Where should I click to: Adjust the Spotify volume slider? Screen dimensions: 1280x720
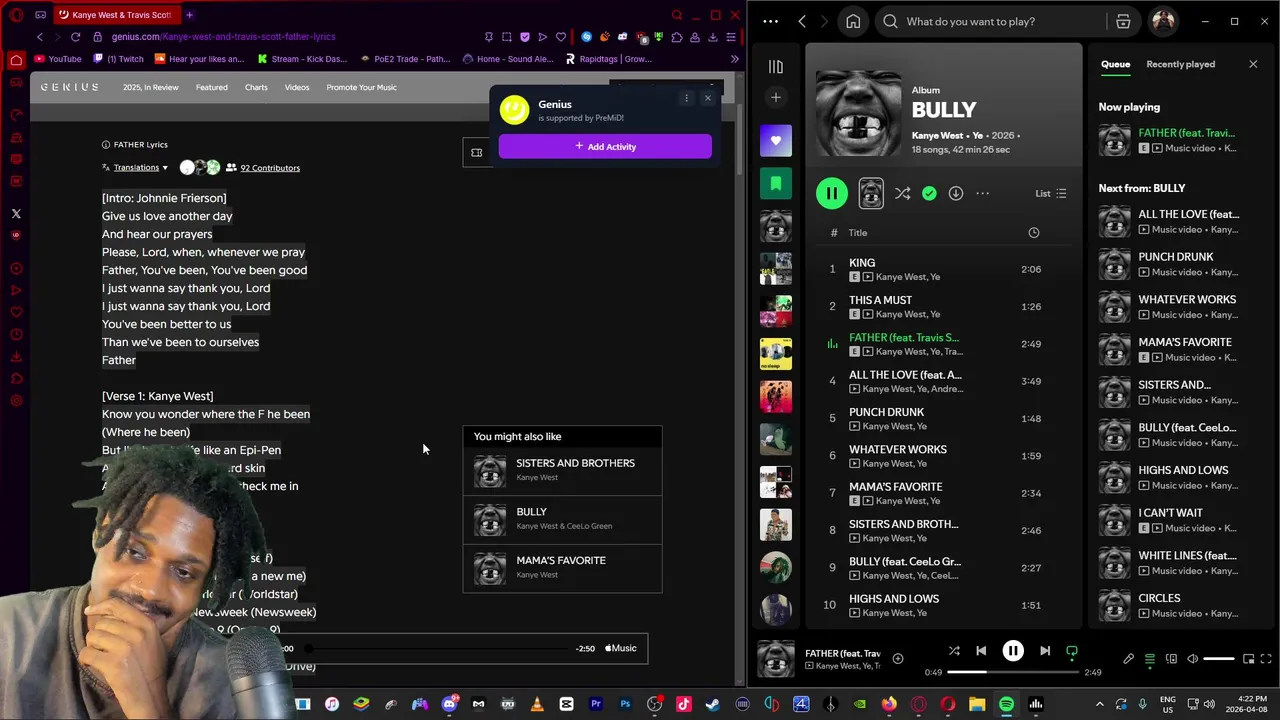pos(1219,659)
